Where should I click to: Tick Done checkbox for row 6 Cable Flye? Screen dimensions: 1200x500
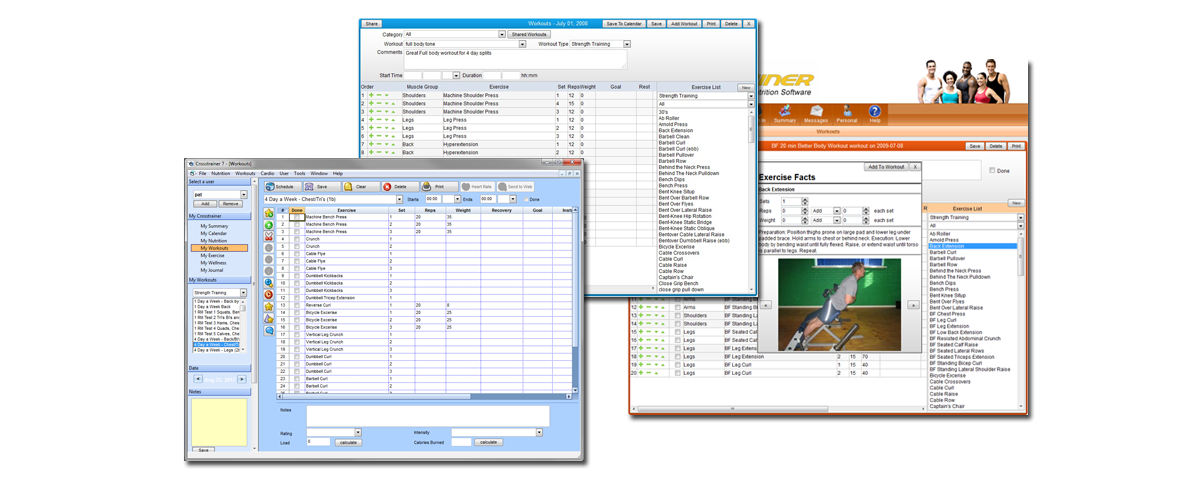coord(297,254)
